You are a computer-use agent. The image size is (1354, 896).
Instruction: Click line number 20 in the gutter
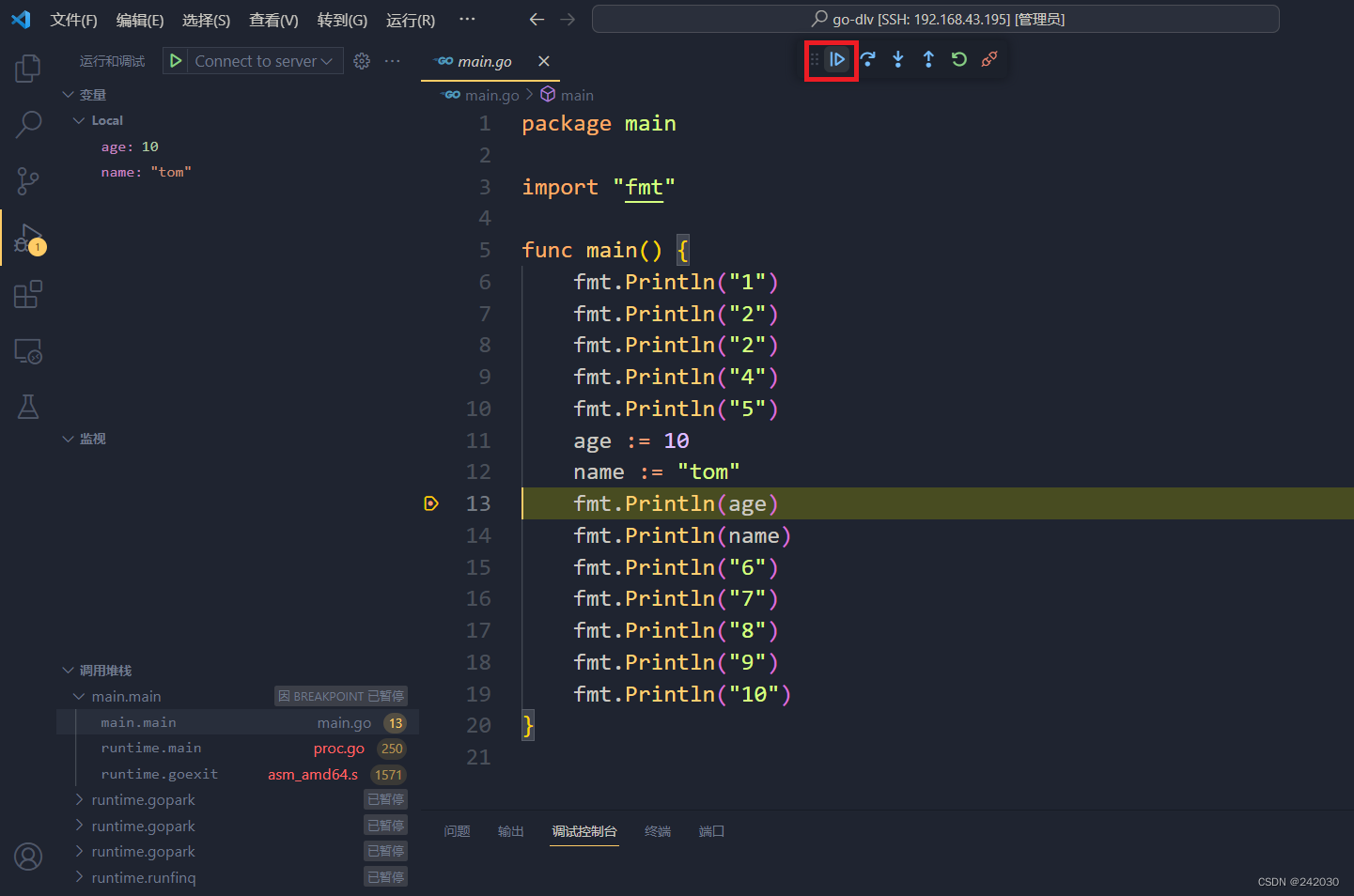click(x=478, y=725)
